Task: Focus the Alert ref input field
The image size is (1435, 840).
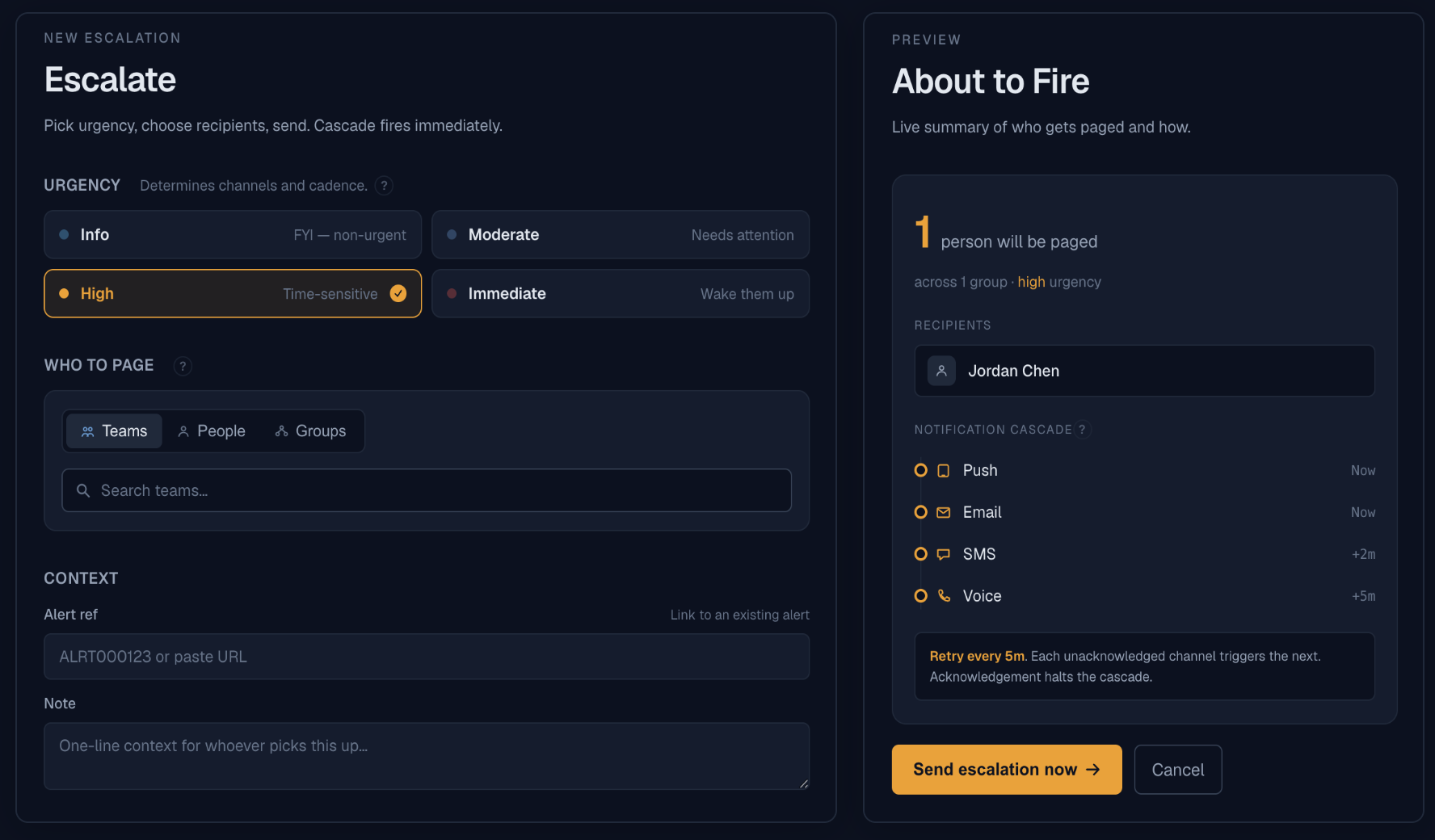Action: [427, 657]
